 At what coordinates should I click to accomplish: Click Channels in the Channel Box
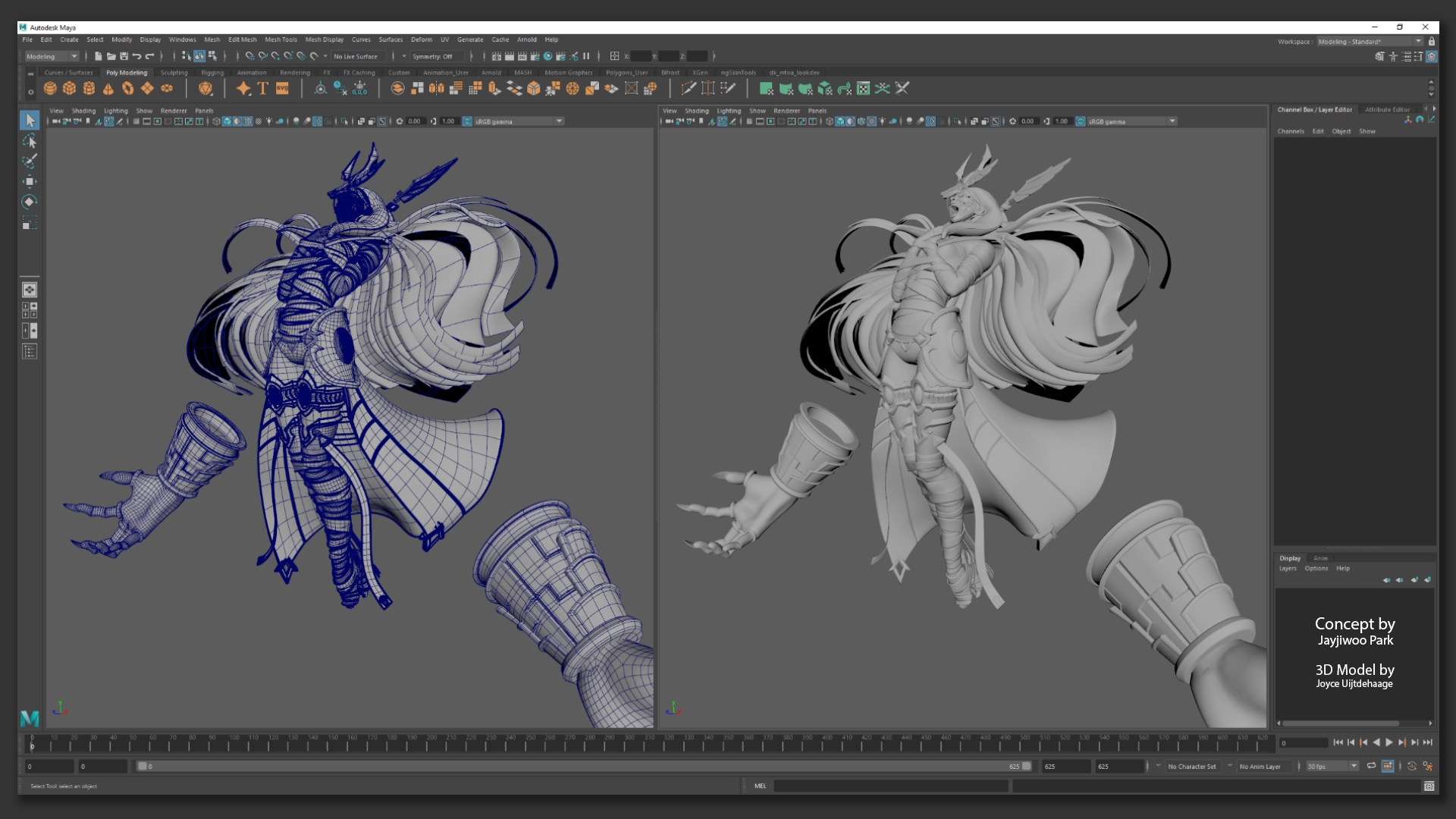(1291, 131)
